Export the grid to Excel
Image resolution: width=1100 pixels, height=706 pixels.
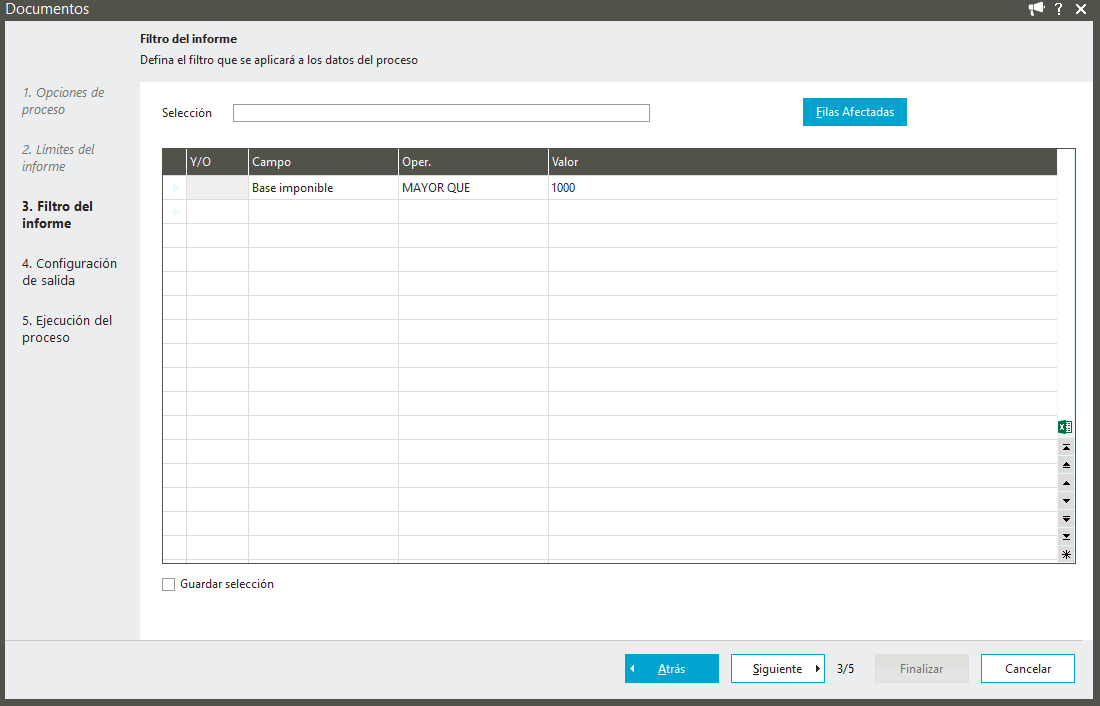pyautogui.click(x=1065, y=427)
